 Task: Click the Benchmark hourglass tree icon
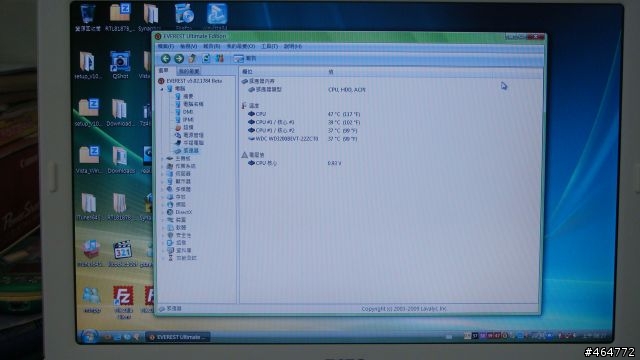click(170, 258)
